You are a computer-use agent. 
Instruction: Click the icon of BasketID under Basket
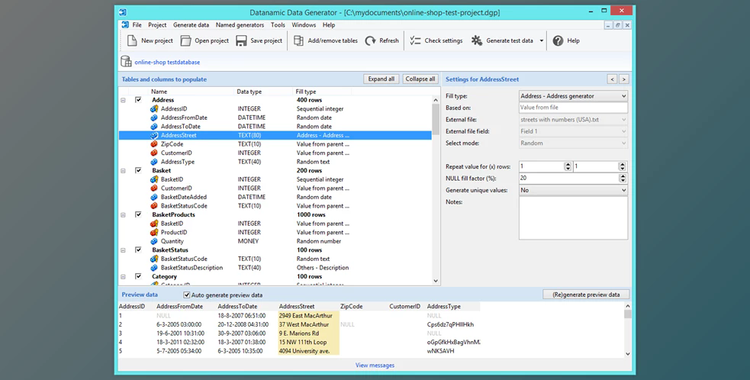[154, 179]
